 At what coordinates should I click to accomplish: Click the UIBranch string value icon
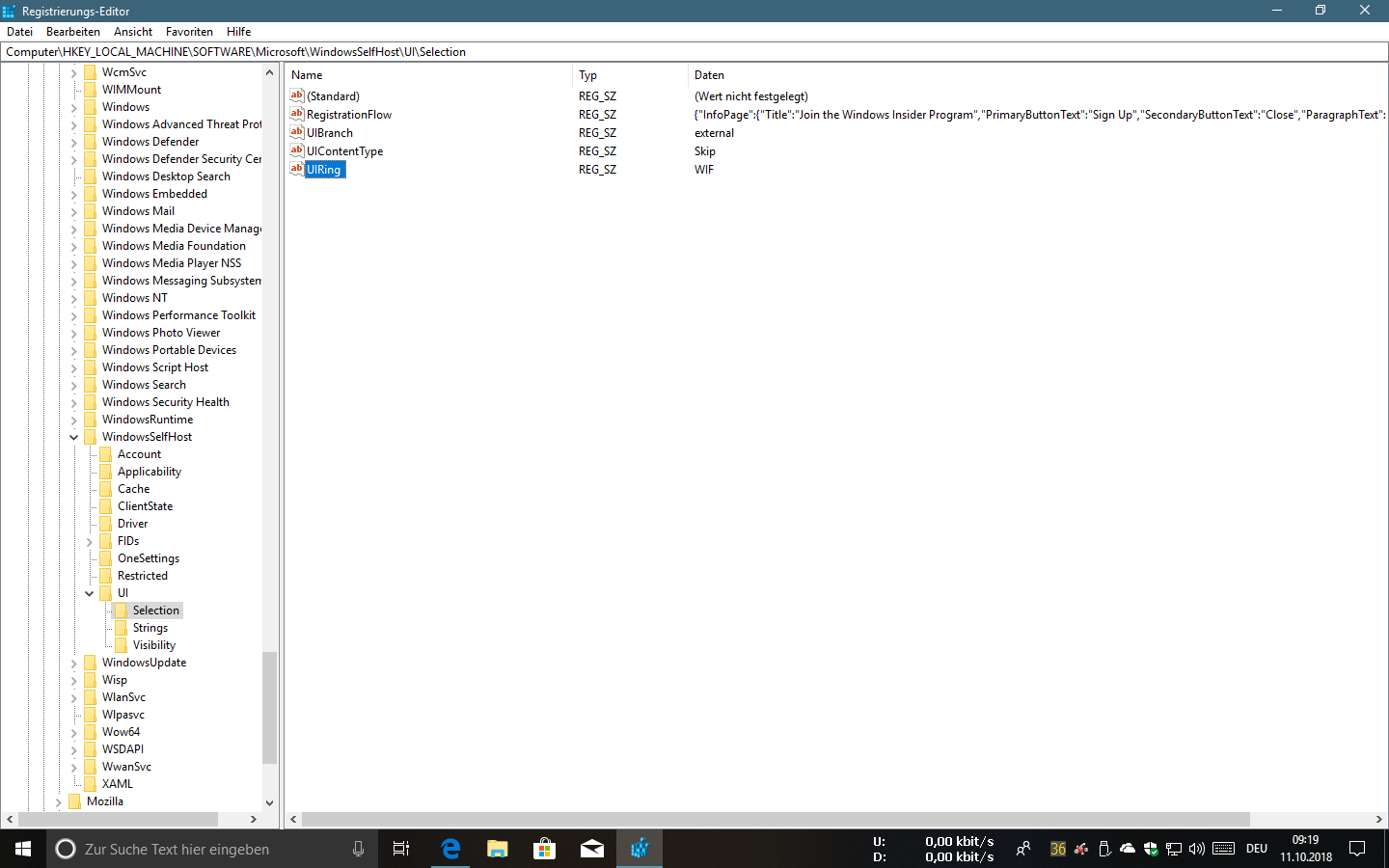(297, 132)
